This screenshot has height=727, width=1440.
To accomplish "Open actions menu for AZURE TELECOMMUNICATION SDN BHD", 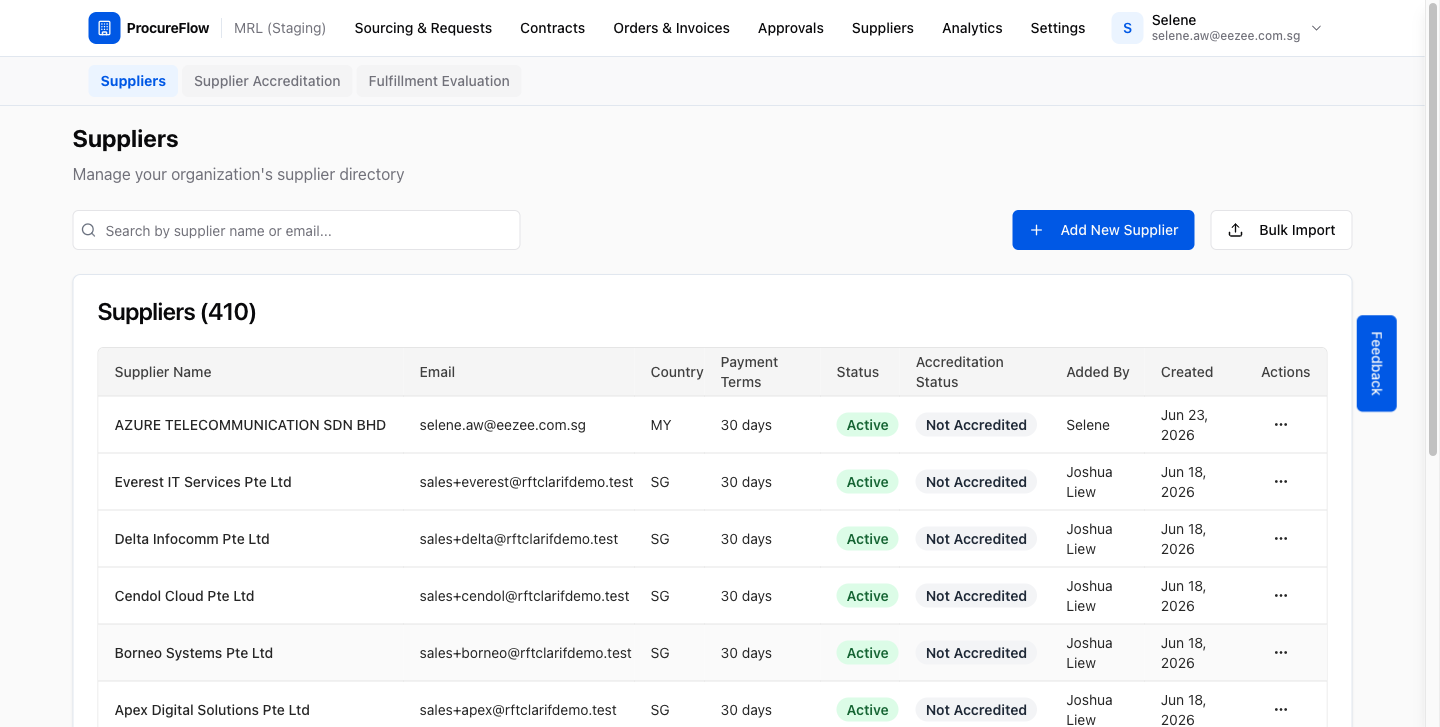I will [x=1280, y=425].
